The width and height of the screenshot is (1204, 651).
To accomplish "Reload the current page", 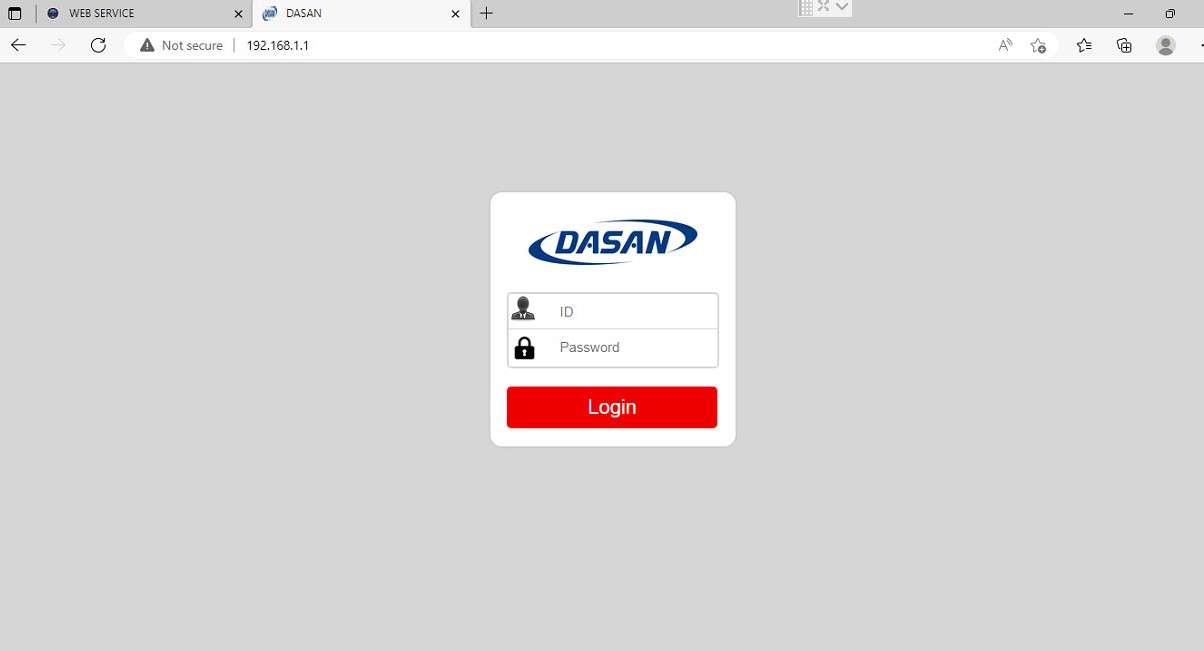I will click(98, 45).
